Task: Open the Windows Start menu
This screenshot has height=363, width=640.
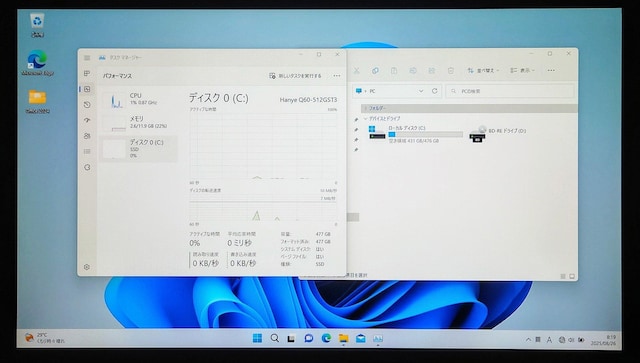Action: (x=257, y=338)
